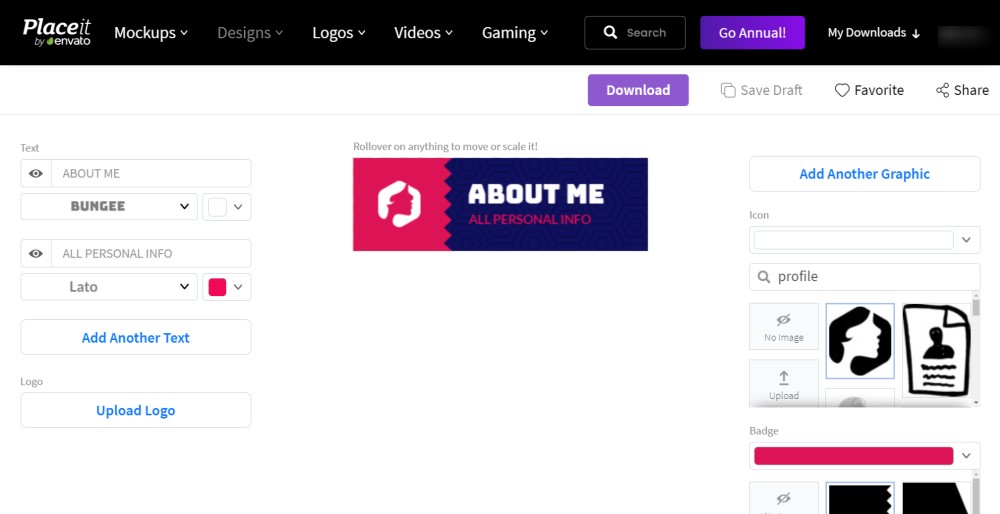
Task: Click ALL PERSONAL INFO subtitle in banner
Action: pos(529,220)
